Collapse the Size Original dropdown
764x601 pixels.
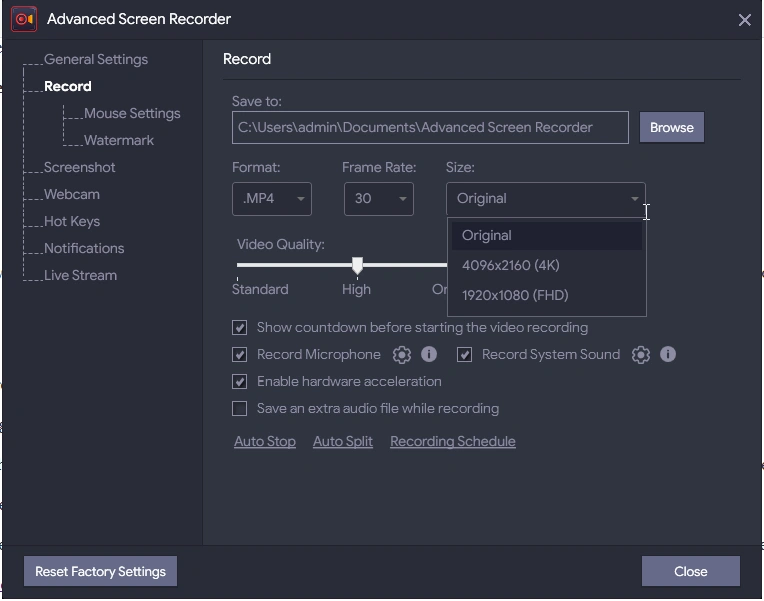click(x=546, y=199)
